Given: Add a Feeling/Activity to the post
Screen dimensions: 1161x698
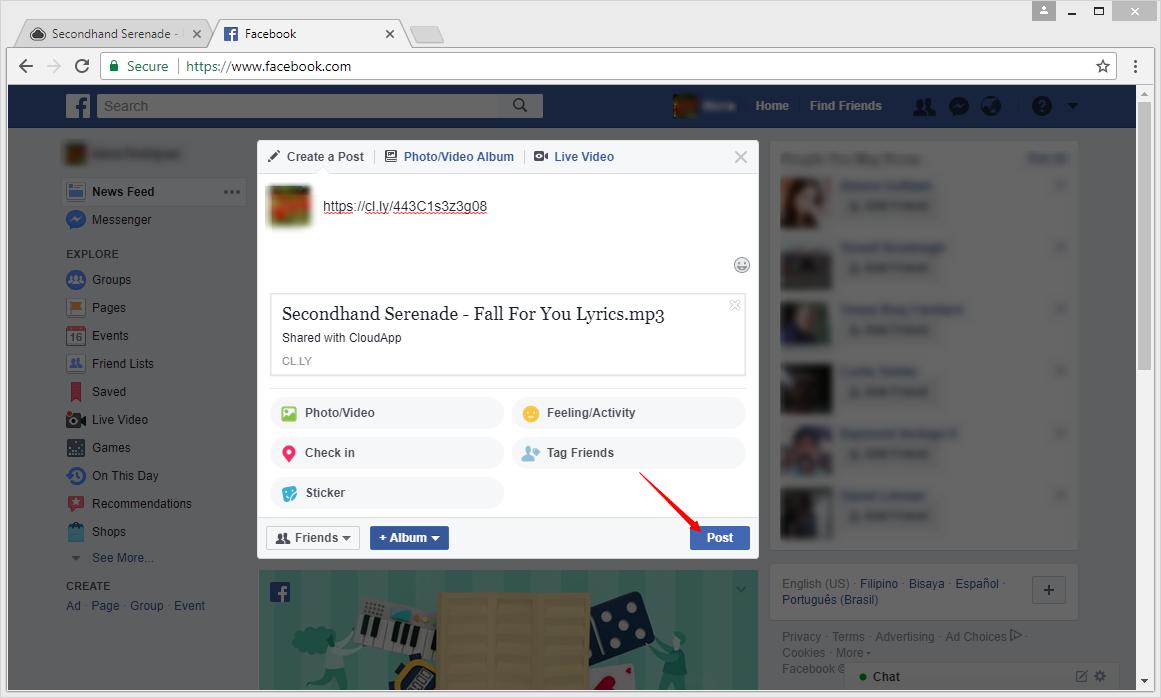Looking at the screenshot, I should tap(629, 413).
